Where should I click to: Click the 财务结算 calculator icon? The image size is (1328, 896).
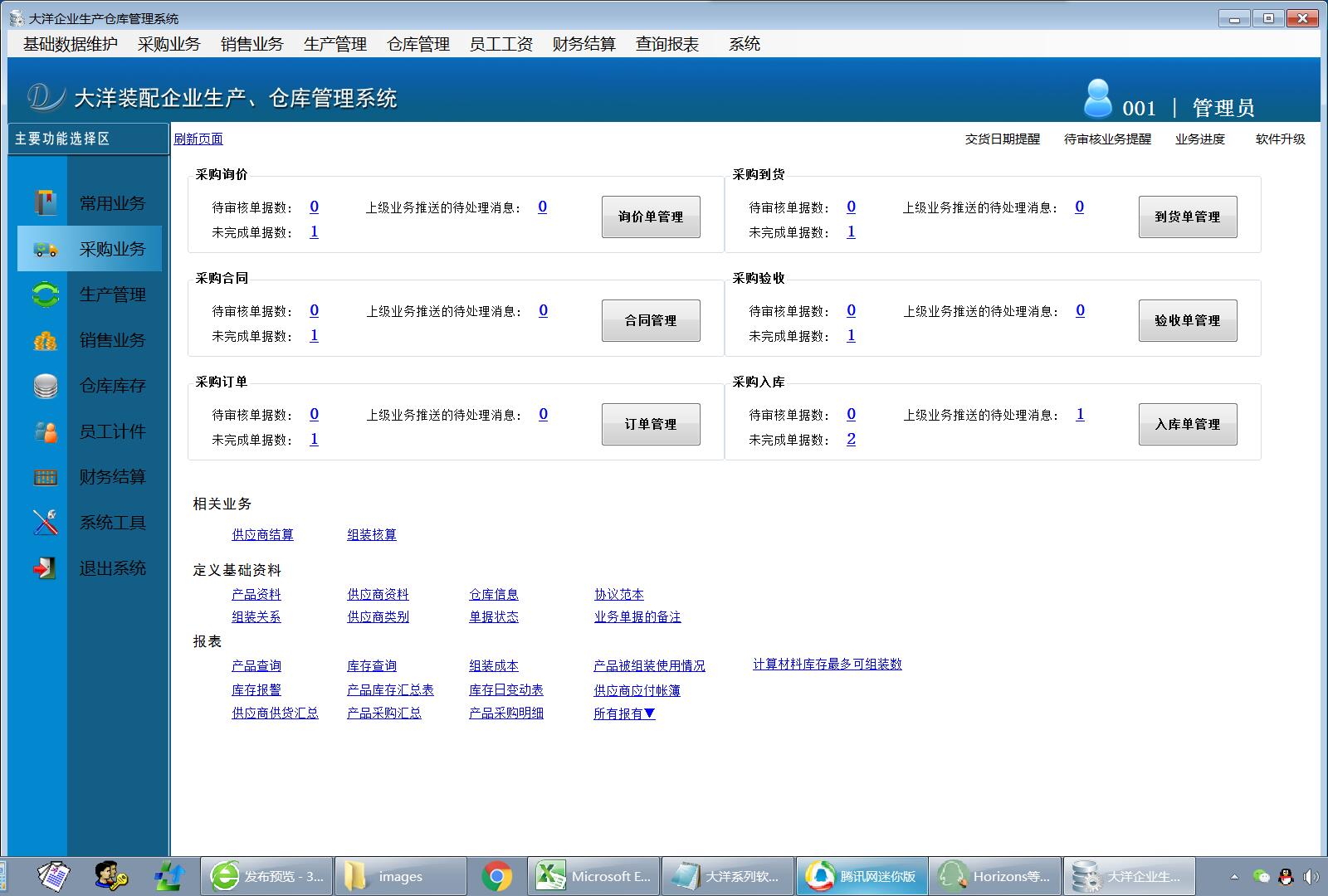tap(46, 477)
